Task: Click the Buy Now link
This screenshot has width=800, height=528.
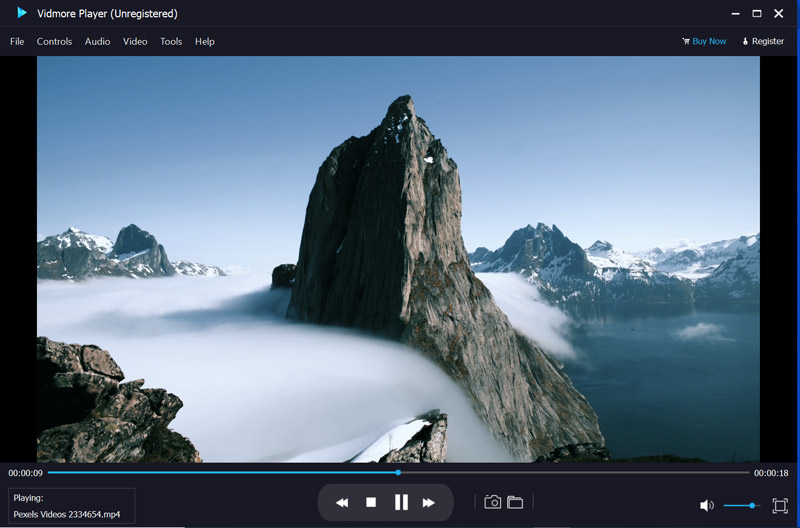Action: [x=704, y=42]
